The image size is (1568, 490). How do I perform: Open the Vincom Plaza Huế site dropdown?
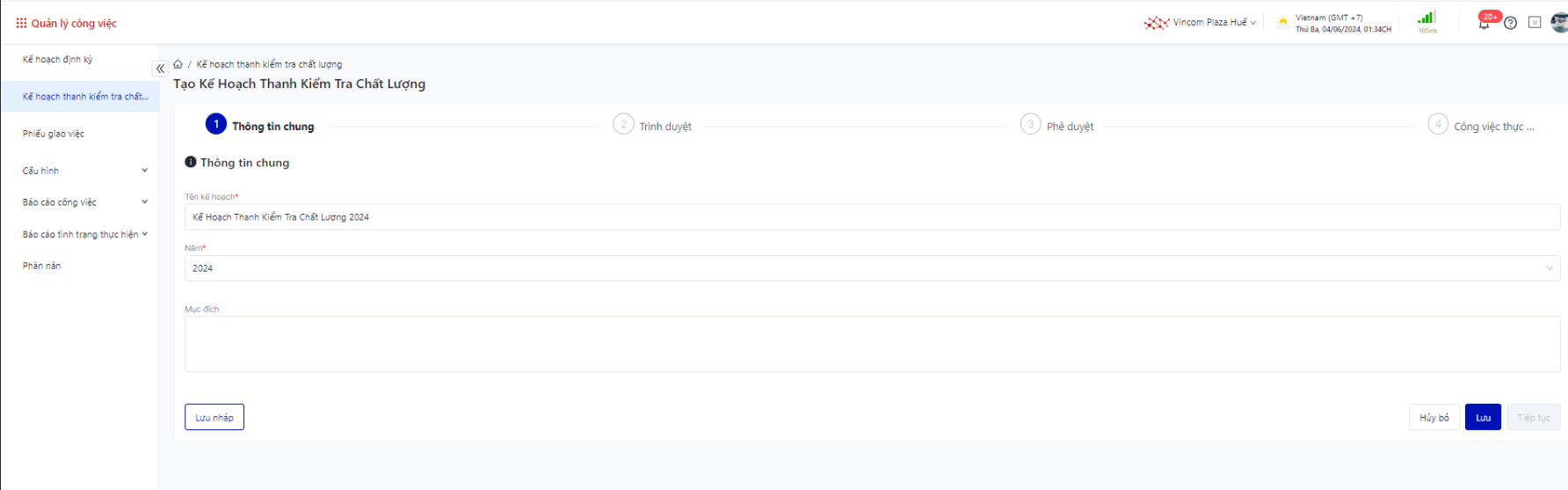point(1215,23)
